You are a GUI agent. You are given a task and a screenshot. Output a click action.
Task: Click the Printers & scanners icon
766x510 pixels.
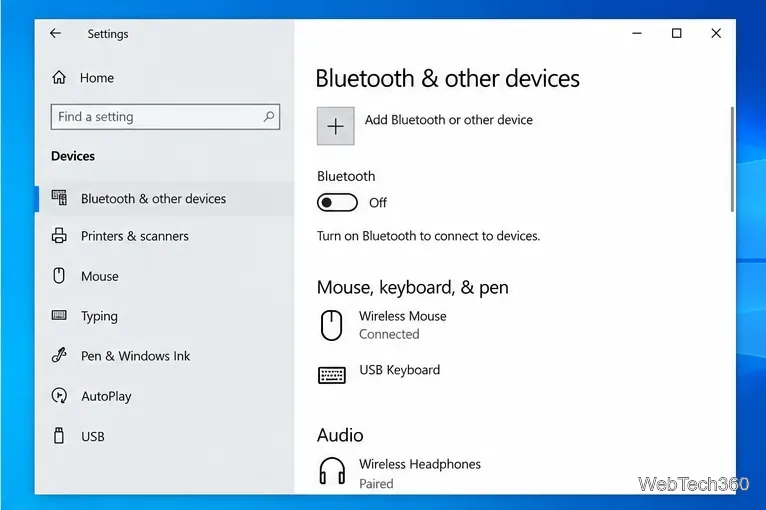pyautogui.click(x=59, y=235)
